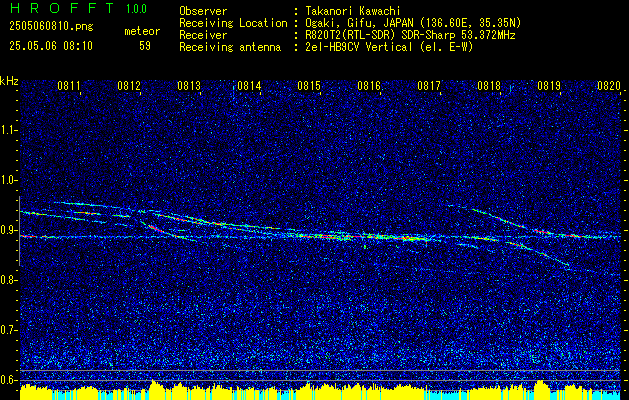Click the 0818 time marker

[489, 85]
